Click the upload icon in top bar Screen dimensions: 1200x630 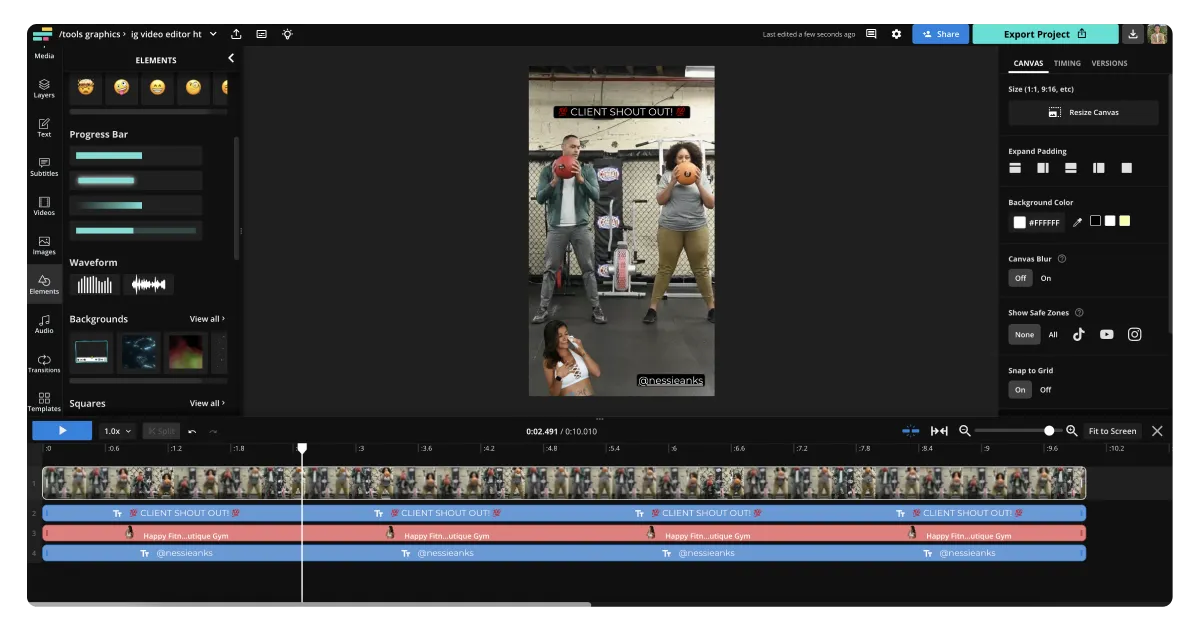click(236, 34)
